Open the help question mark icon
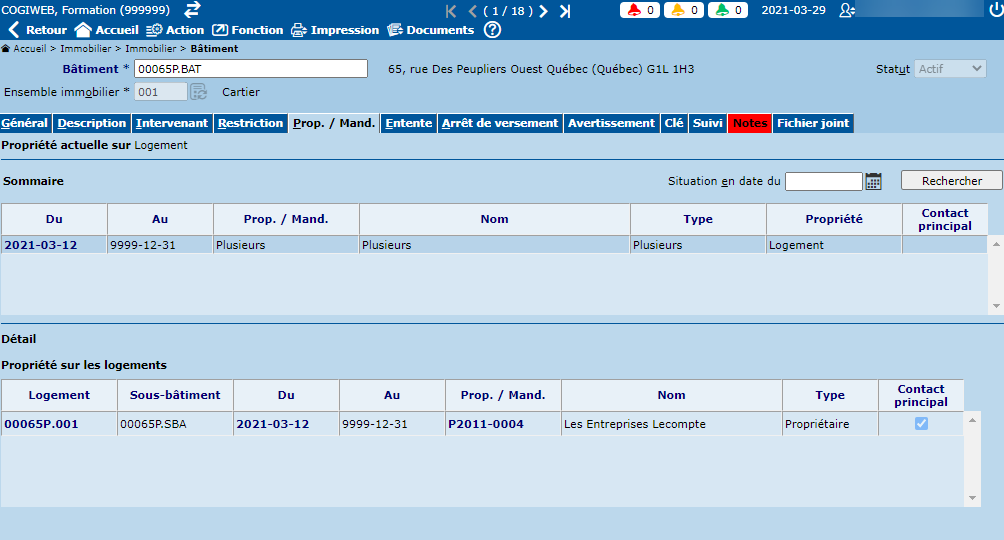The width and height of the screenshot is (1004, 540). [492, 30]
